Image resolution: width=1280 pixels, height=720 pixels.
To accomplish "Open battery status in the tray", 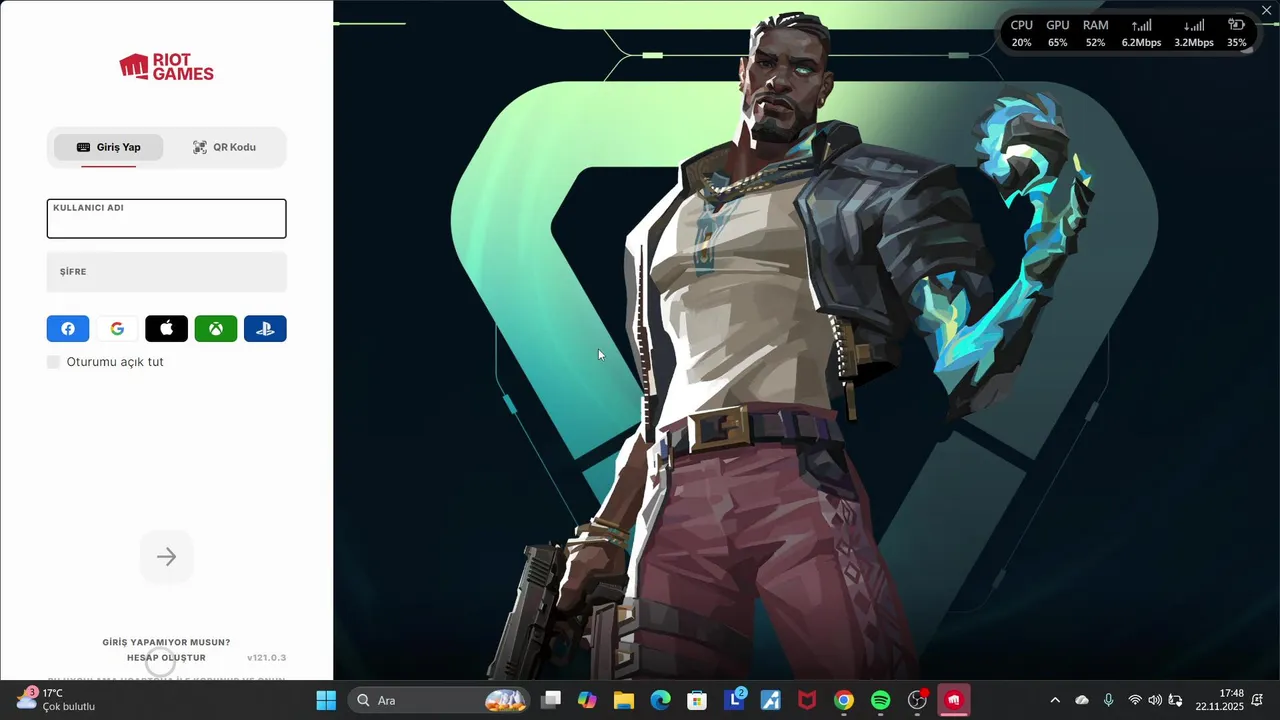I will (x=1176, y=700).
